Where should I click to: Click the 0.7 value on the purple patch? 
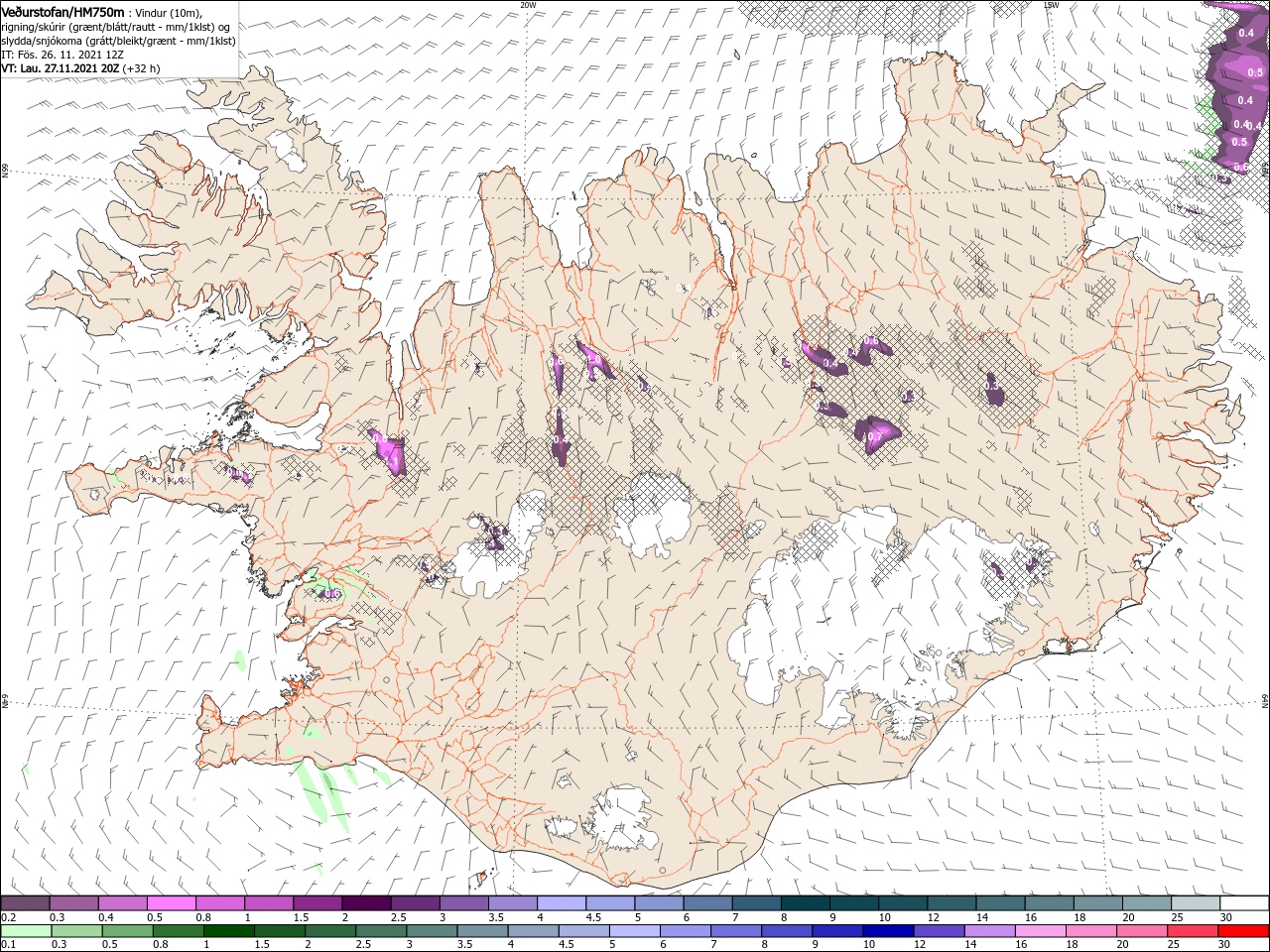[874, 436]
